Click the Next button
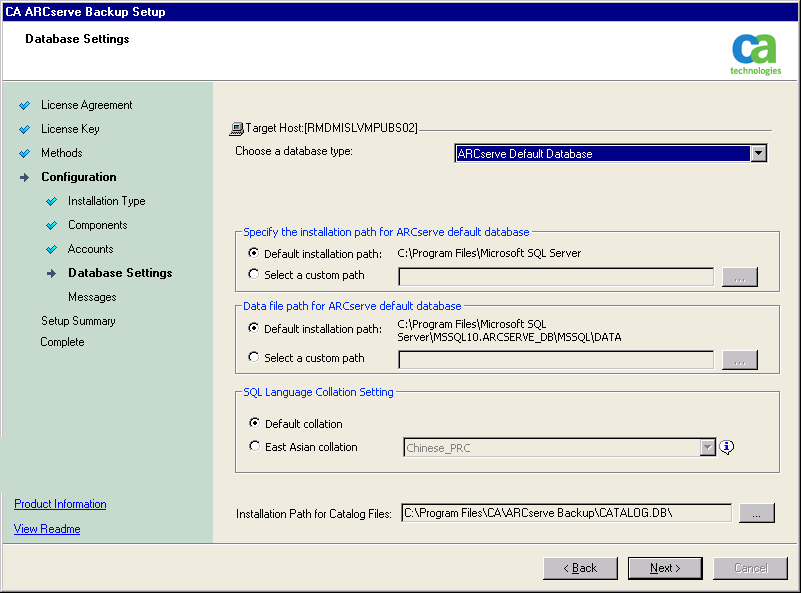The height and width of the screenshot is (593, 801). [x=665, y=568]
